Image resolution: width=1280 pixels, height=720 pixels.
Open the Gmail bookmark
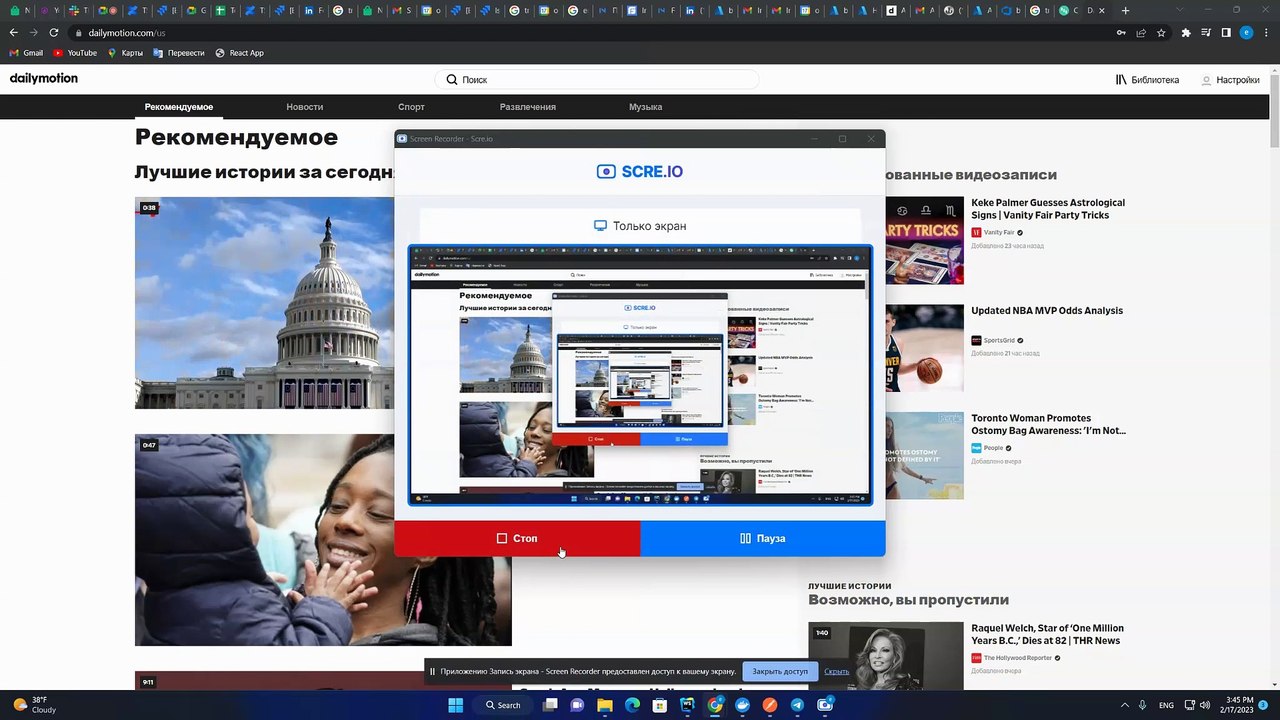pyautogui.click(x=27, y=53)
